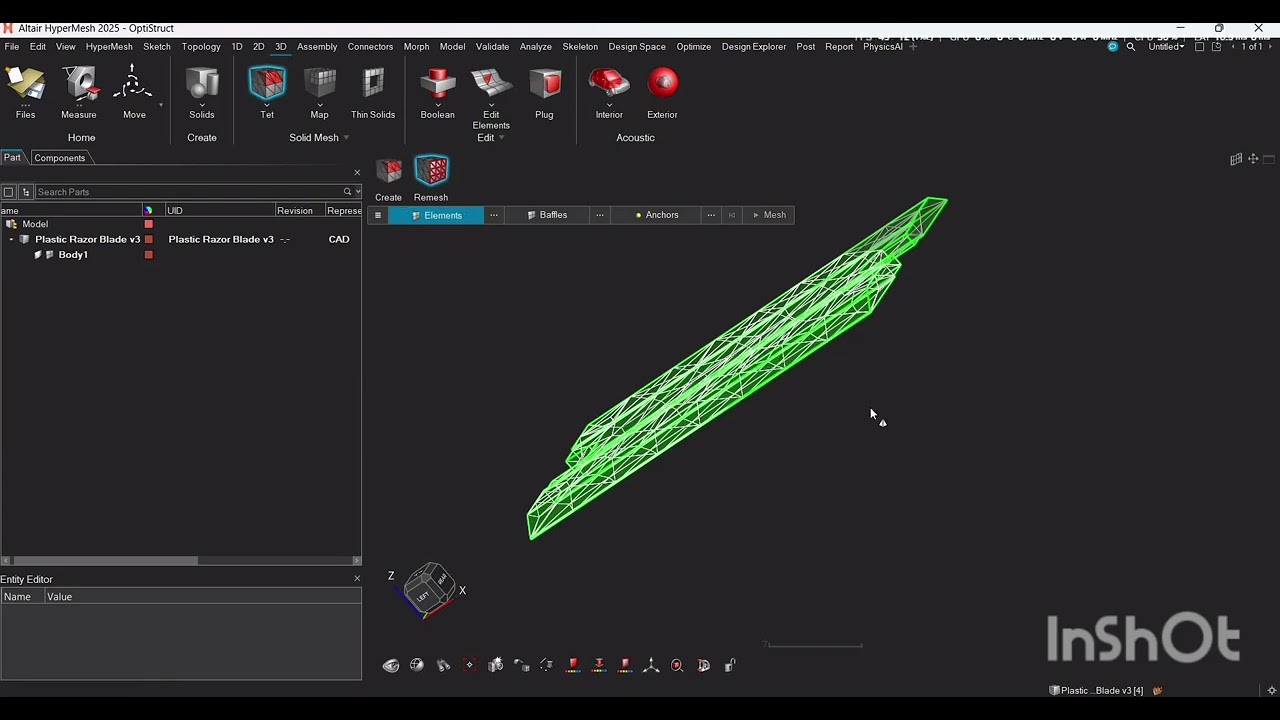1280x720 pixels.
Task: Collapse the Plastic Razor Blade v3 tree node
Action: [x=11, y=240]
